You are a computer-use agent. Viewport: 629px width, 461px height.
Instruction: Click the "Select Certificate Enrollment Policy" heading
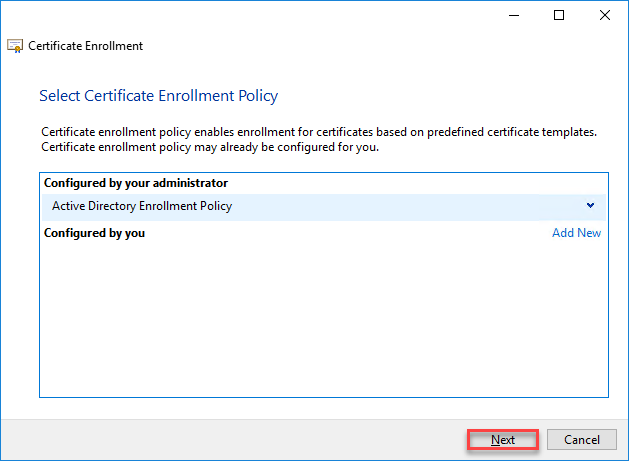158,96
